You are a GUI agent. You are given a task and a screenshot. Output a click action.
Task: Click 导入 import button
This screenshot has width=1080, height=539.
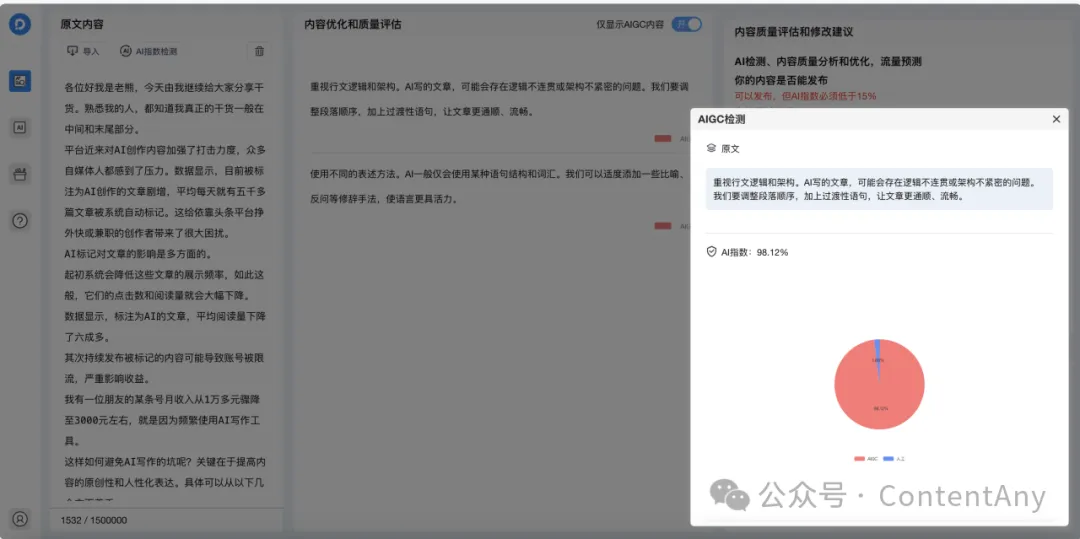tap(83, 51)
